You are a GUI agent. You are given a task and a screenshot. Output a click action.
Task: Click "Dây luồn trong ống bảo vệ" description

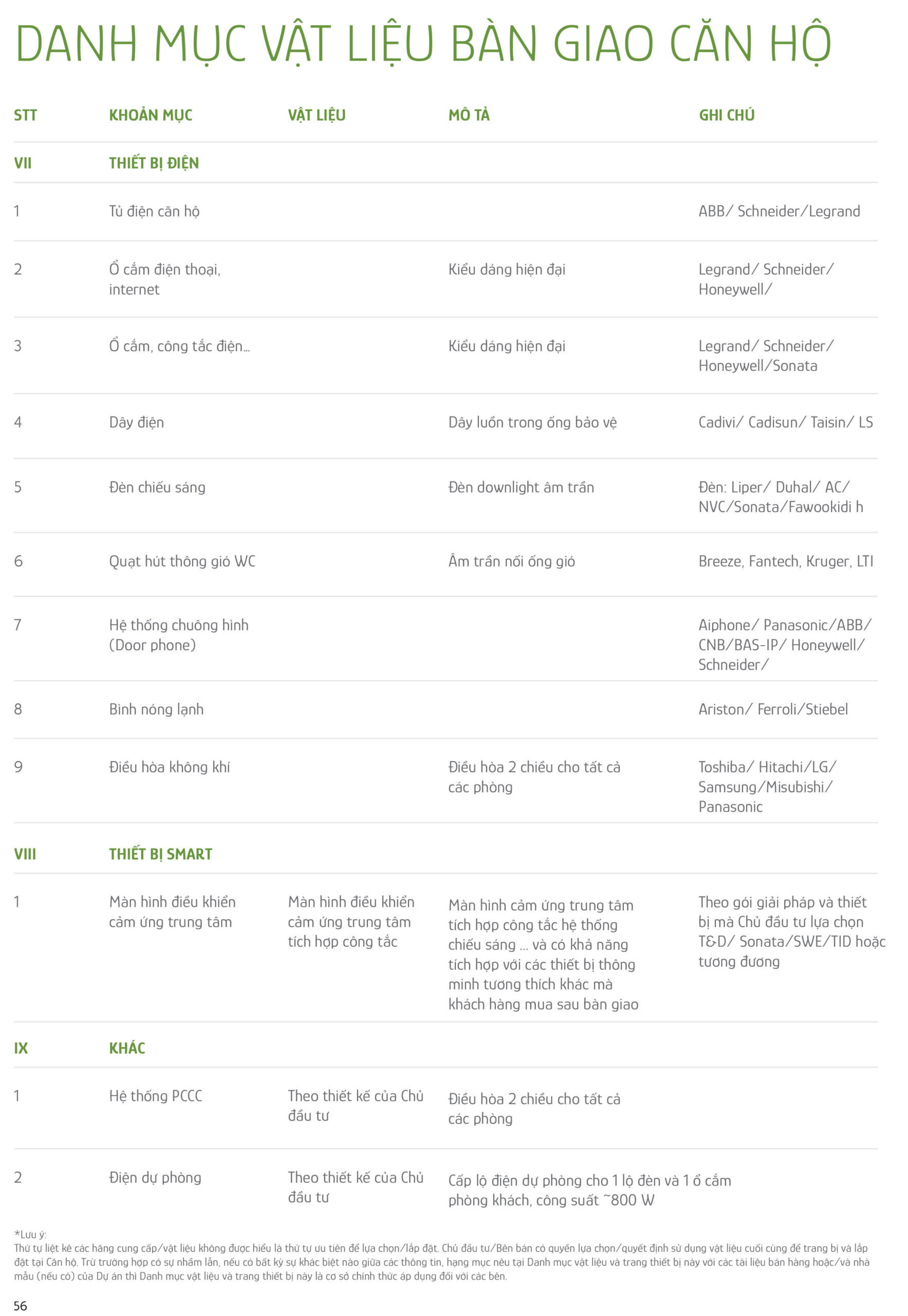pos(532,423)
